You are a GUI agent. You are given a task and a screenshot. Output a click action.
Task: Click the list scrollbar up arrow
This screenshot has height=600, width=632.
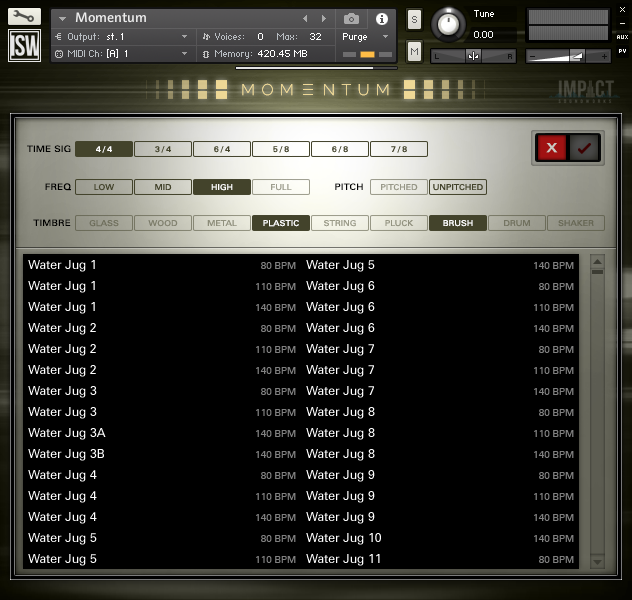pyautogui.click(x=597, y=262)
